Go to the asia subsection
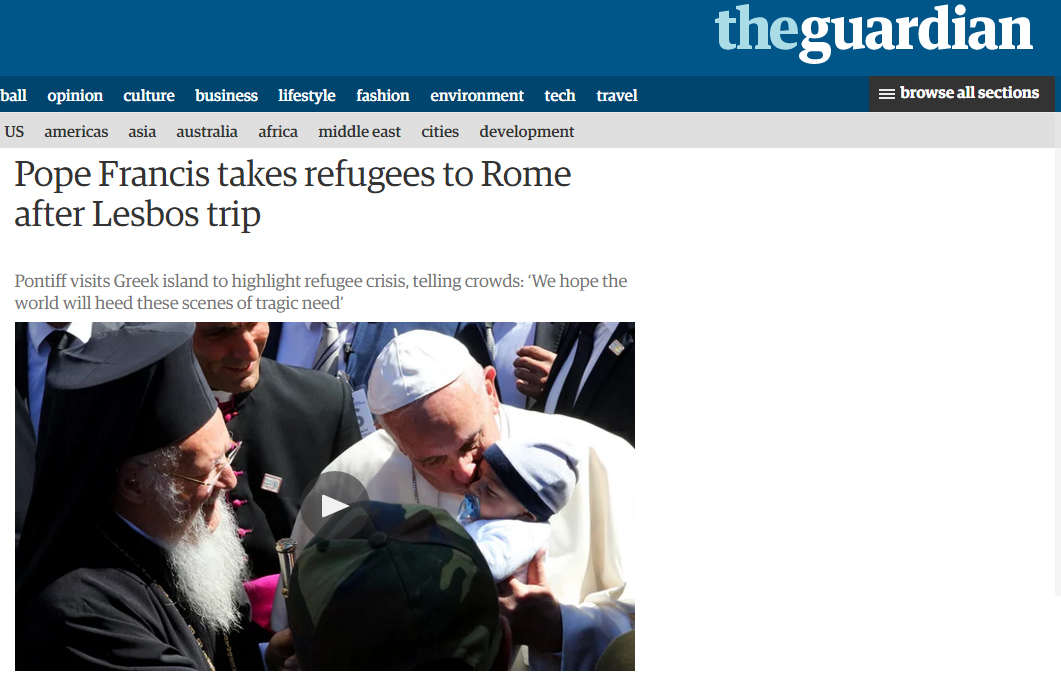This screenshot has height=677, width=1061. [x=142, y=131]
